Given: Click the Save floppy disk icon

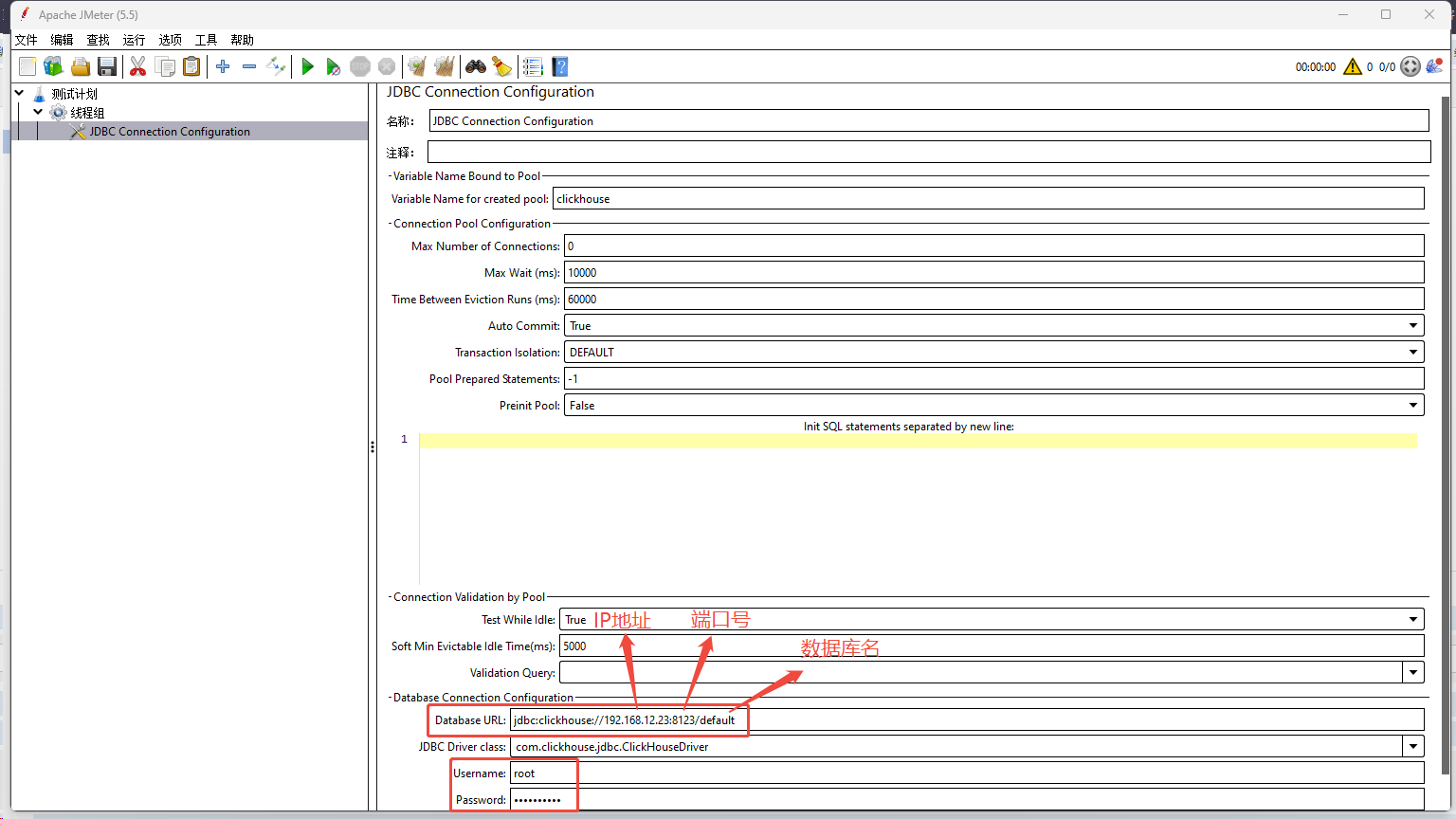Looking at the screenshot, I should pyautogui.click(x=107, y=66).
